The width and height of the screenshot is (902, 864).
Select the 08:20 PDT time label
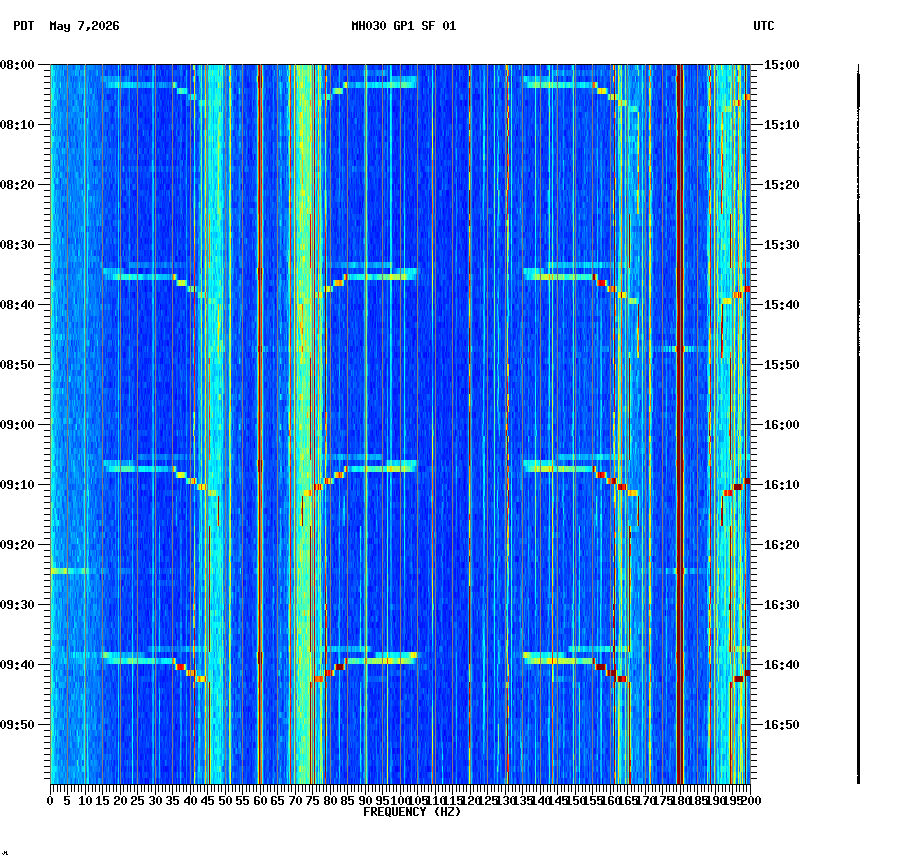click(17, 185)
